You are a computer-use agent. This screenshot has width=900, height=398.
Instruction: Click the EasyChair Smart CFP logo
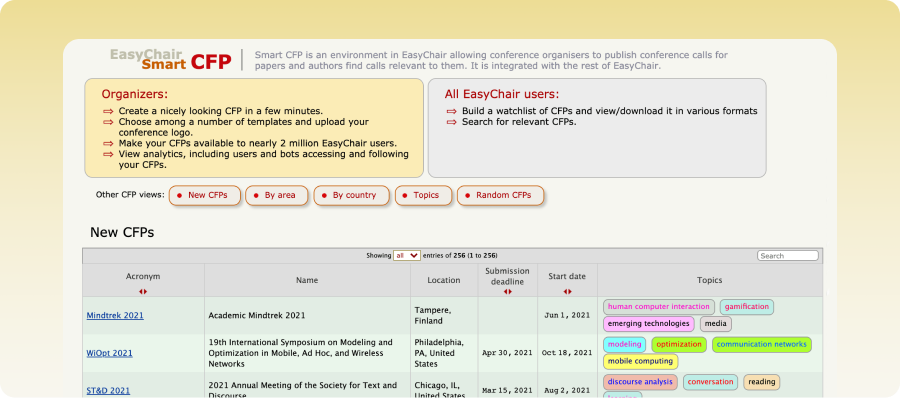tap(170, 60)
